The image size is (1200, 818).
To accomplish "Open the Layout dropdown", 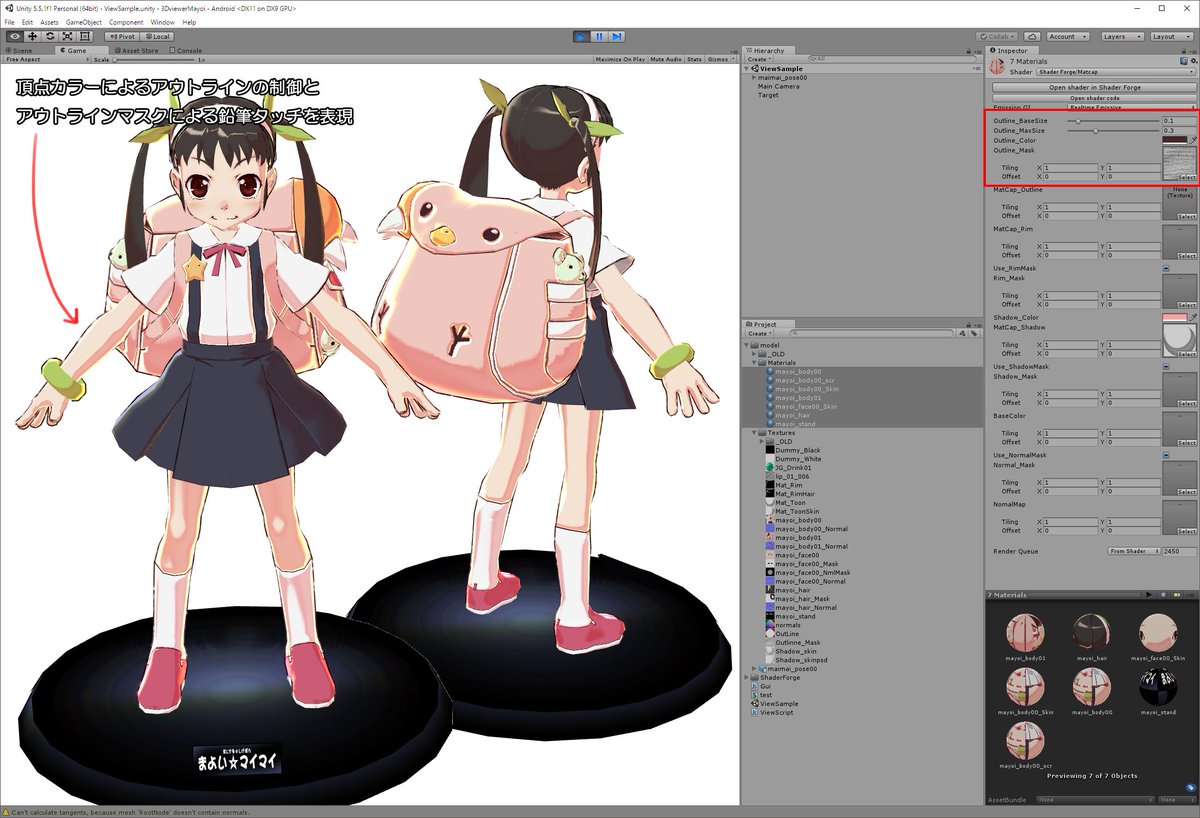I will pyautogui.click(x=1171, y=36).
